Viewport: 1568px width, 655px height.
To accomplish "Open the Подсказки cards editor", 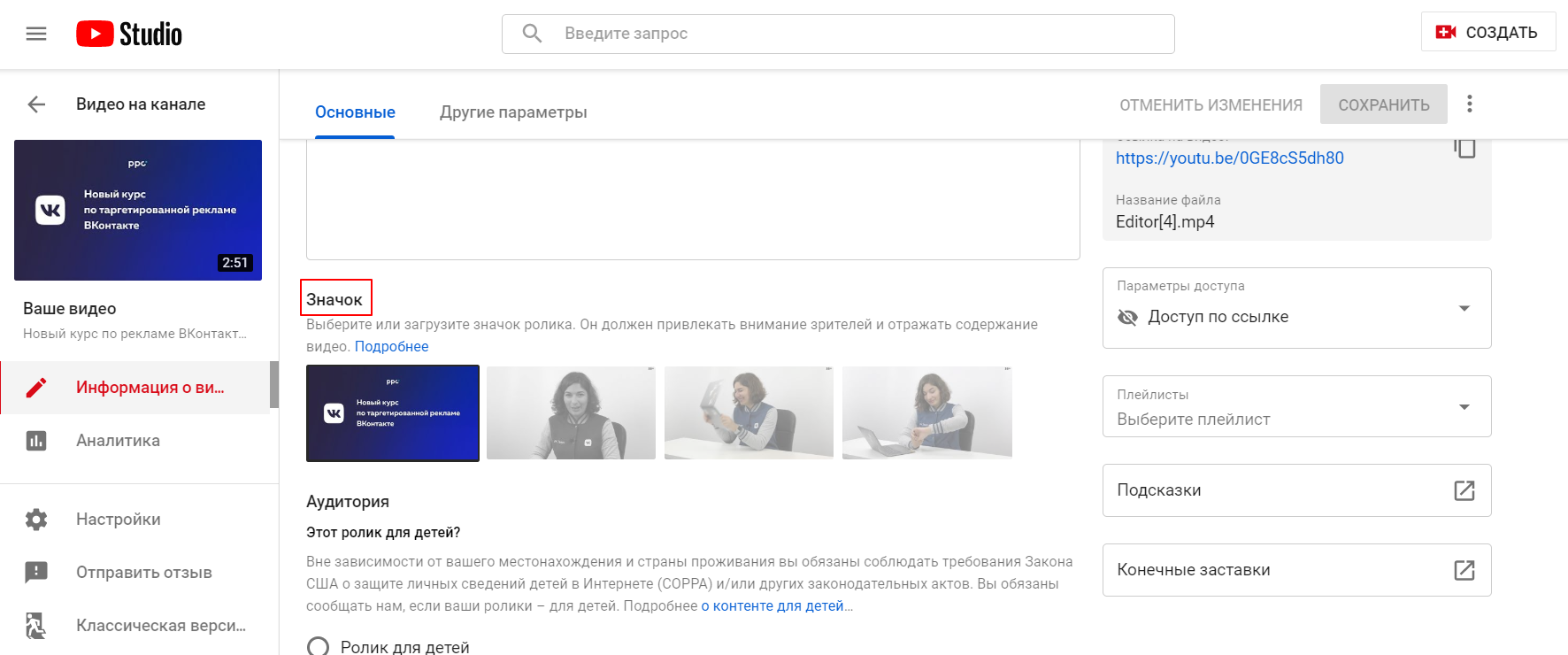I will click(x=1296, y=490).
